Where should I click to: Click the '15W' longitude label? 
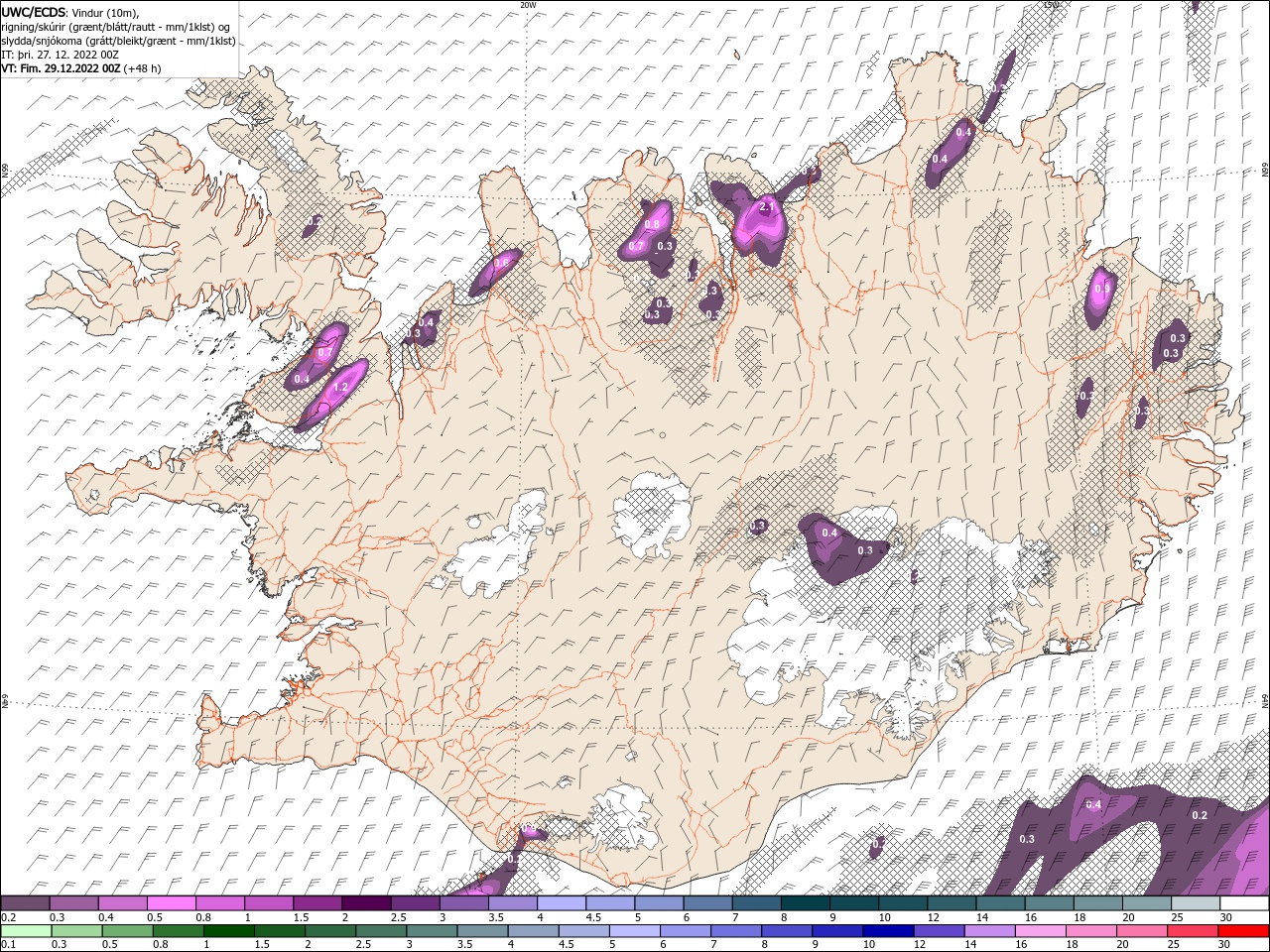tap(1051, 5)
